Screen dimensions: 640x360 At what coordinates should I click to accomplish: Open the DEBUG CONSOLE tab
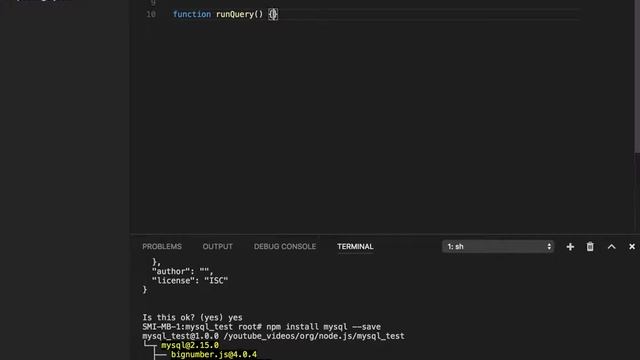click(285, 247)
